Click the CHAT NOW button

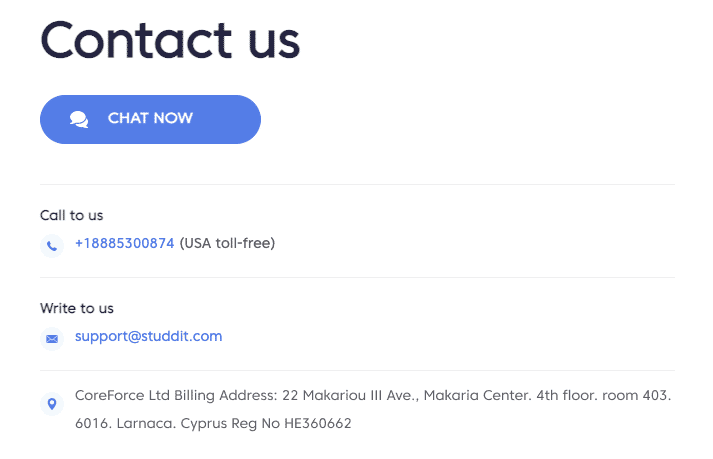tap(150, 119)
